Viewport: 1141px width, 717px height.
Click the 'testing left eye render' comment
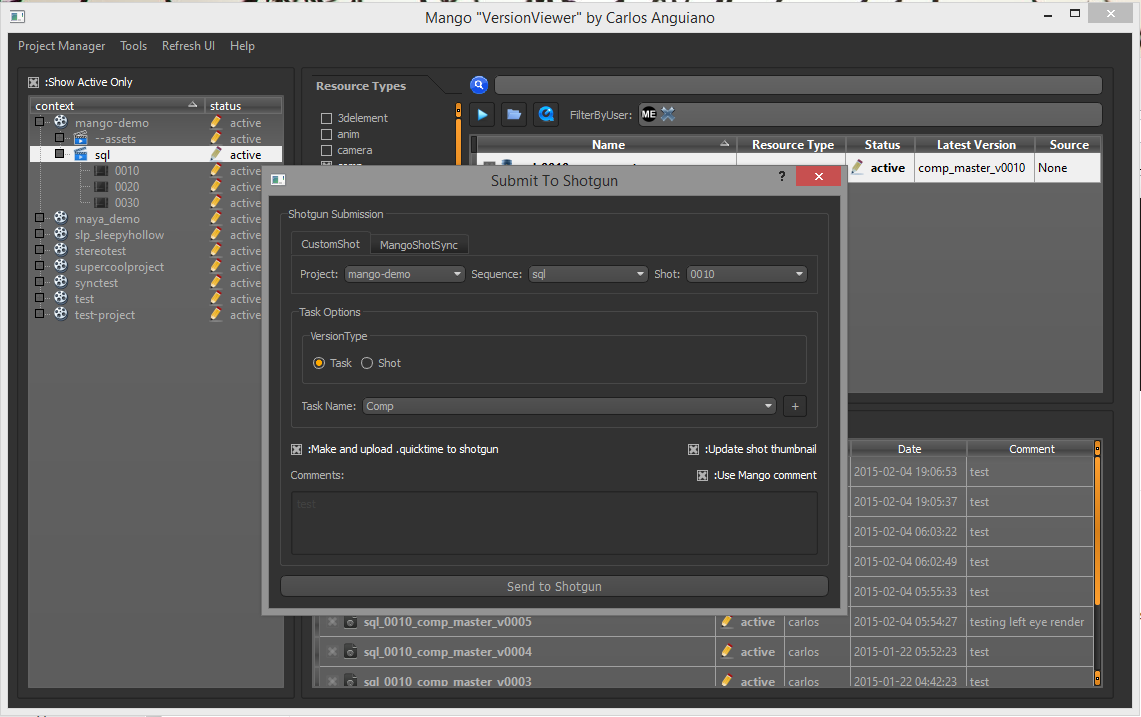[x=1027, y=622]
